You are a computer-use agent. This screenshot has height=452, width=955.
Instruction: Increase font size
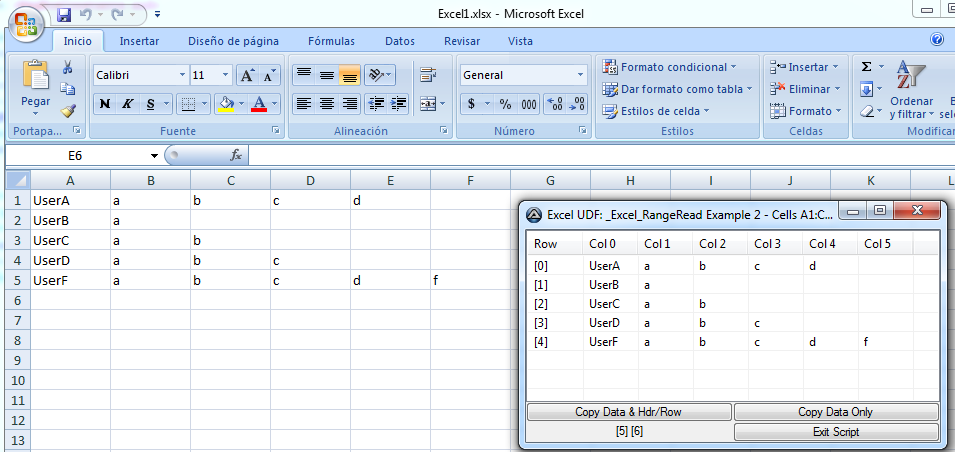[247, 76]
